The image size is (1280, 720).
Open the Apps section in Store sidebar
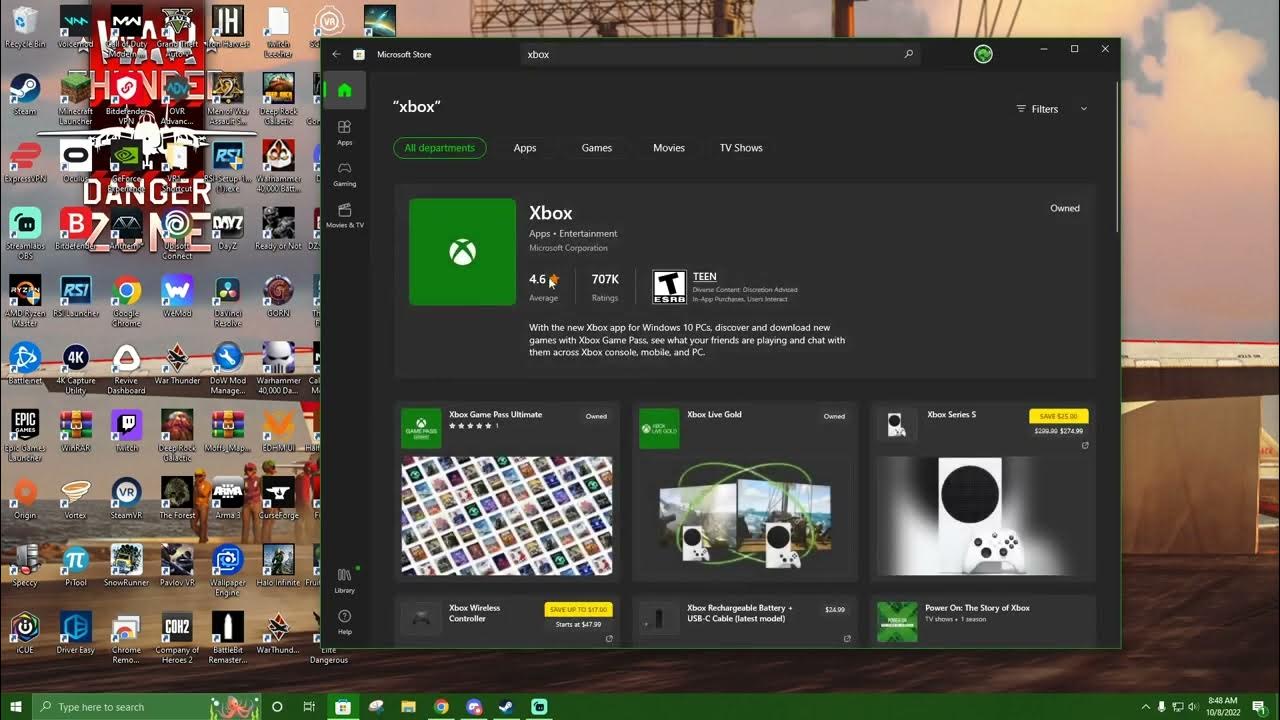tap(344, 132)
